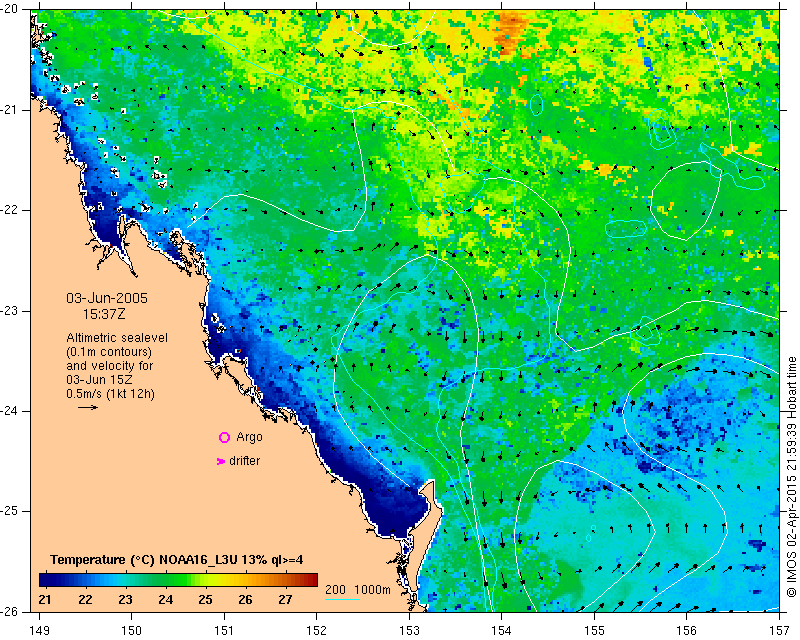The width and height of the screenshot is (800, 640).
Task: Click the magenta Argo circle legend symbol
Action: 224,437
